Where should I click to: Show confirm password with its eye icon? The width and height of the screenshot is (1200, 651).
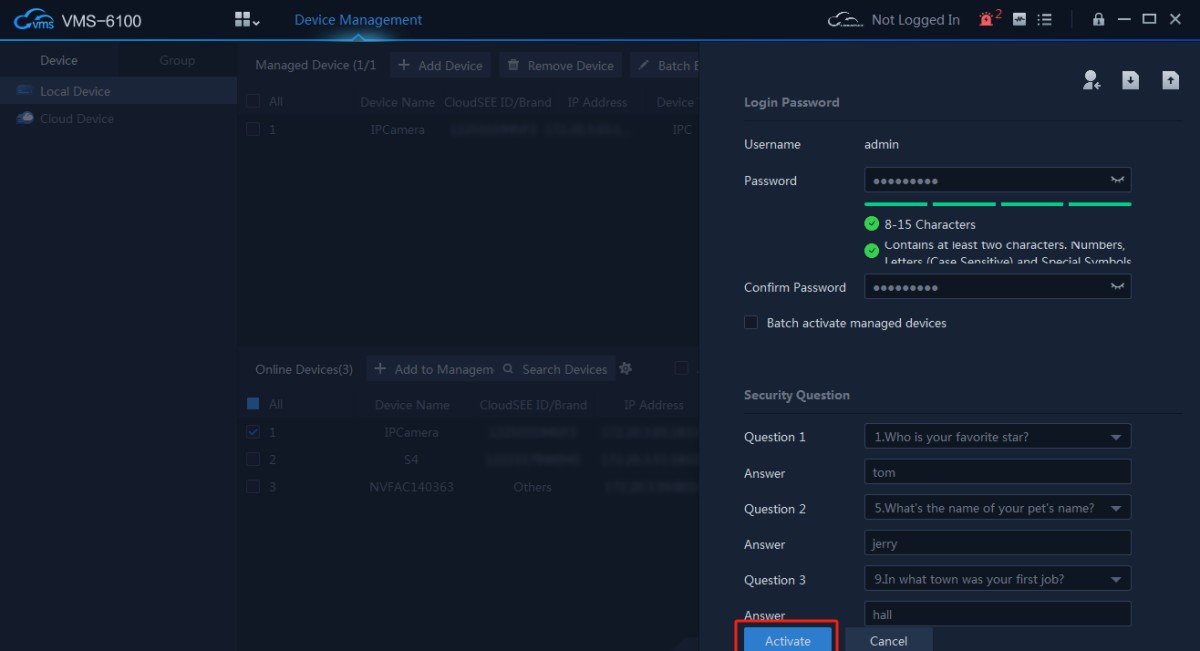1117,287
